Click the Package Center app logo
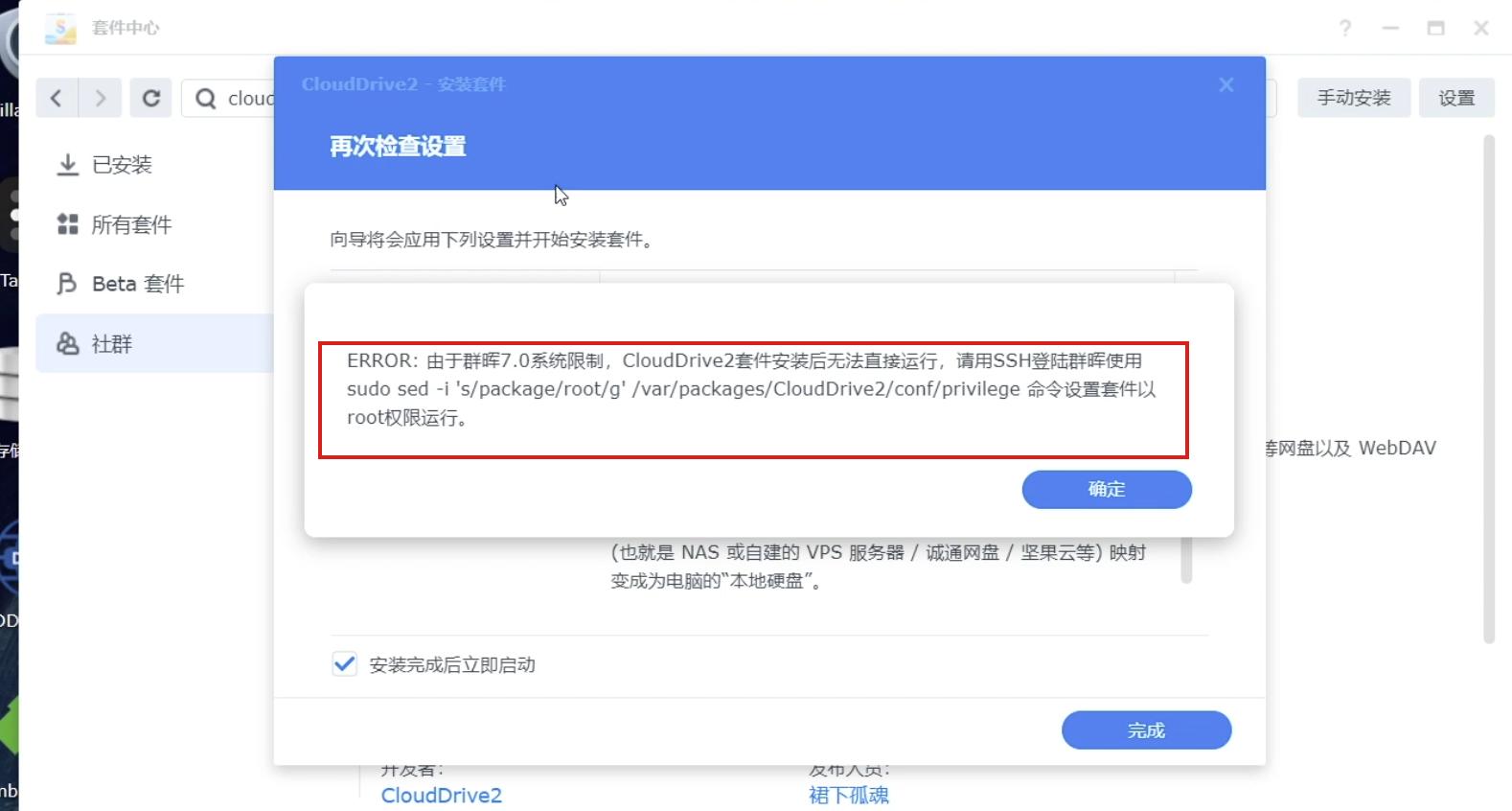The width and height of the screenshot is (1512, 811). point(60,29)
